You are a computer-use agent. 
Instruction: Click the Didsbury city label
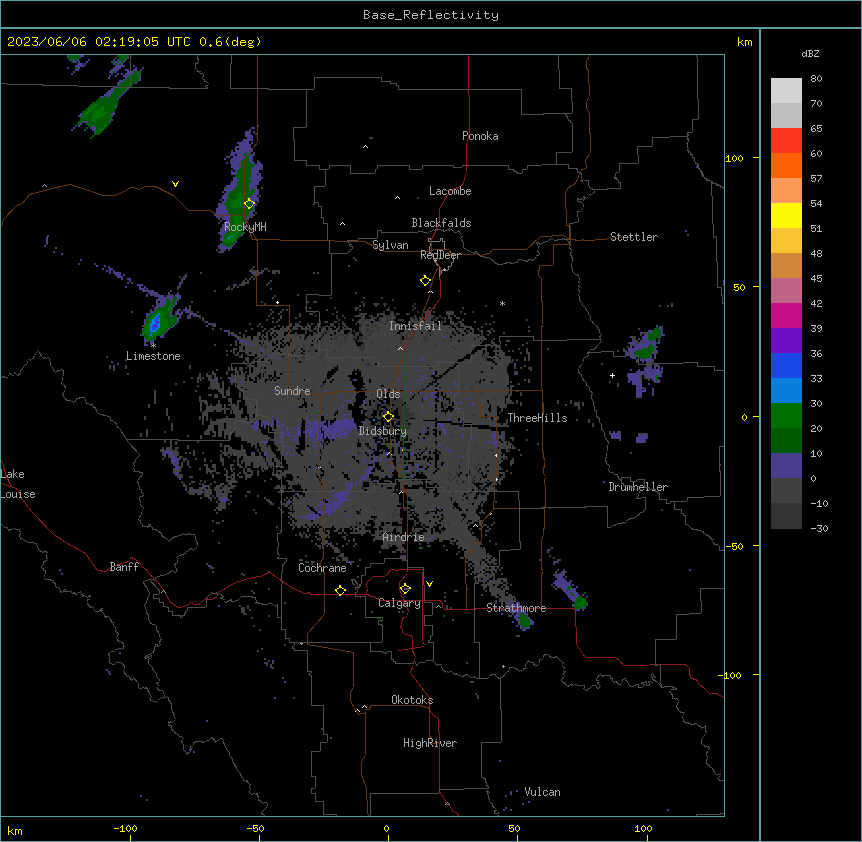point(383,431)
